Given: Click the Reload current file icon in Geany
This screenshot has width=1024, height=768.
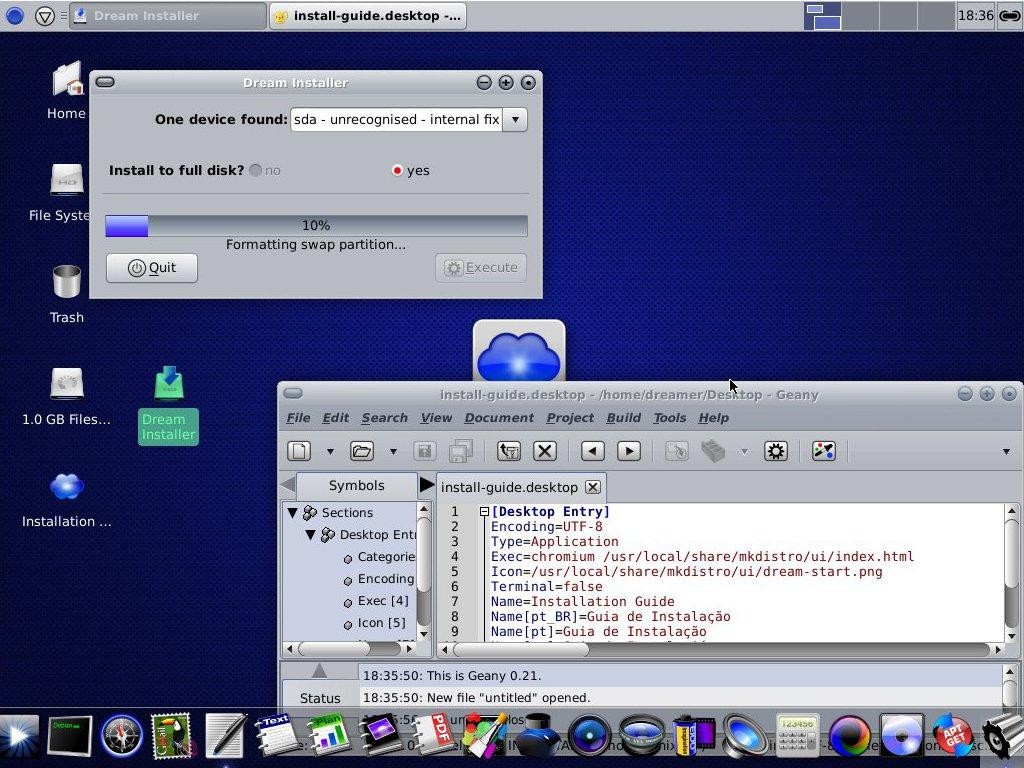Looking at the screenshot, I should point(509,451).
